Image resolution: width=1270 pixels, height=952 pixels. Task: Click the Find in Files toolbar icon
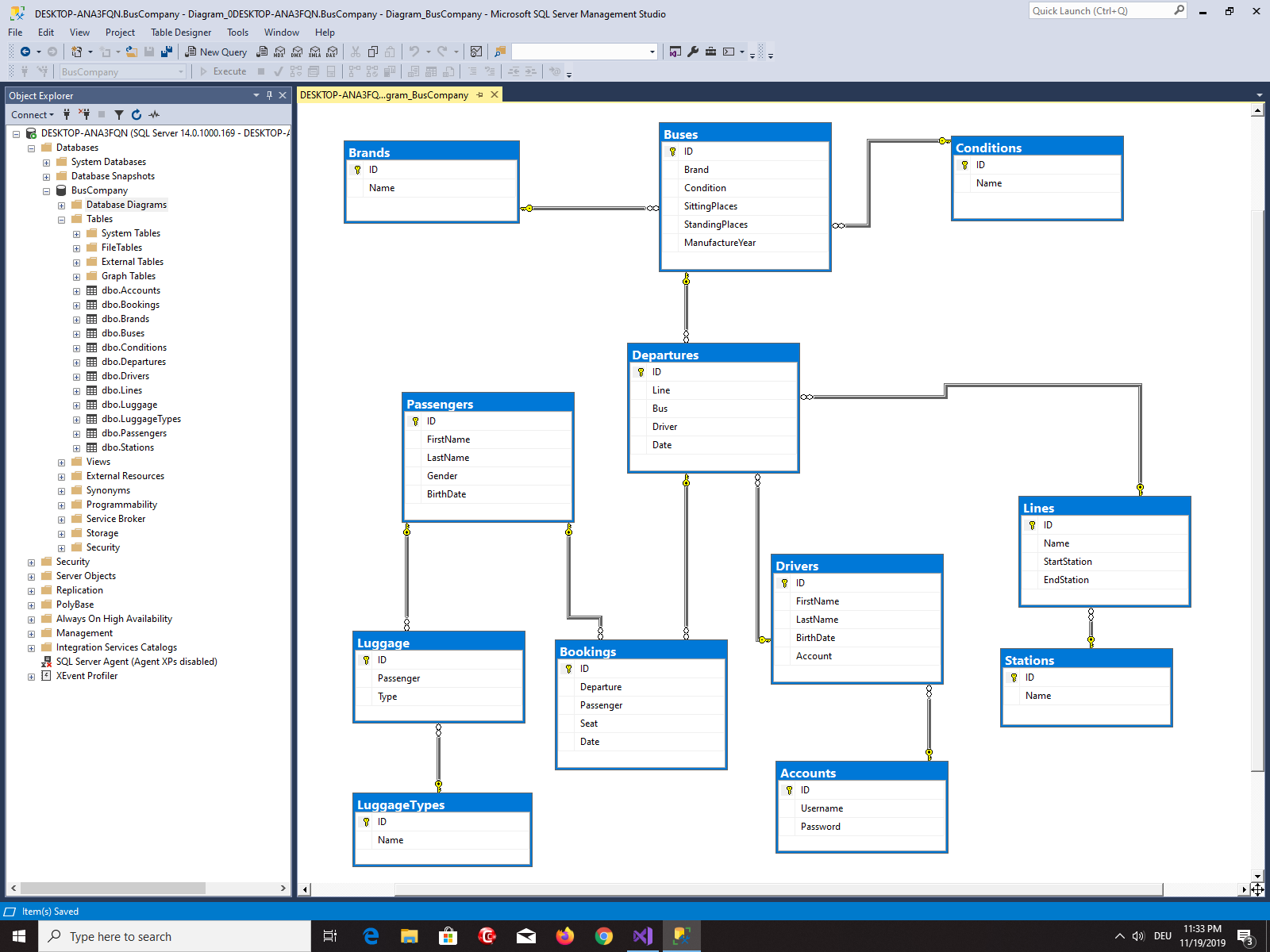tap(500, 52)
